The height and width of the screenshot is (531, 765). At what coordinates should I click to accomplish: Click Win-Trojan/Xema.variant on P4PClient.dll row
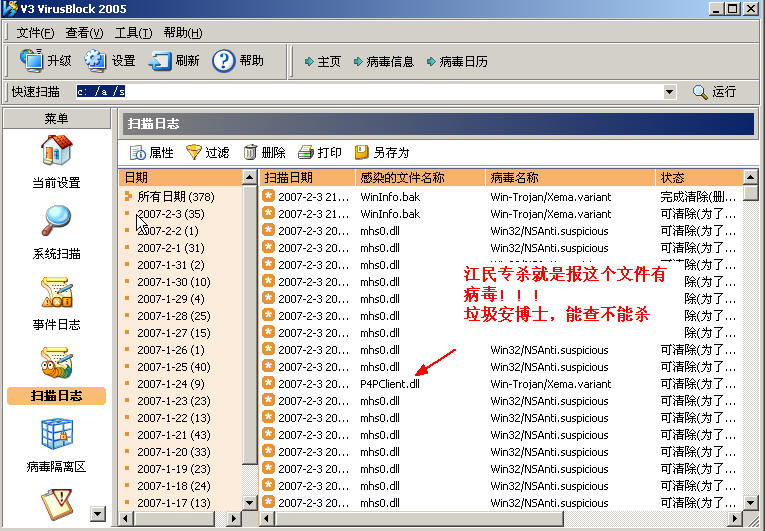click(551, 384)
